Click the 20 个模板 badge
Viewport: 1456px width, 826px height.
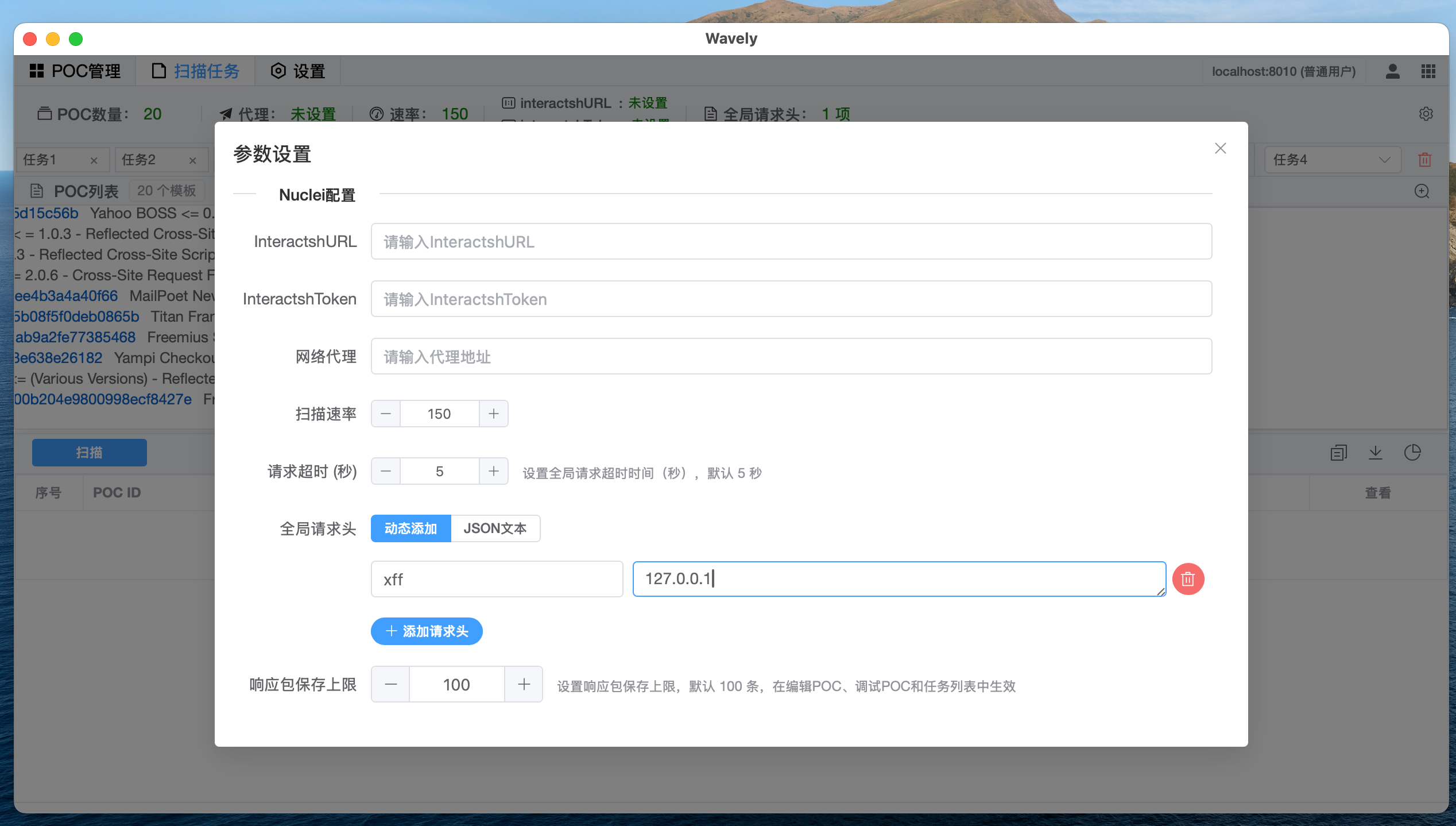coord(166,191)
